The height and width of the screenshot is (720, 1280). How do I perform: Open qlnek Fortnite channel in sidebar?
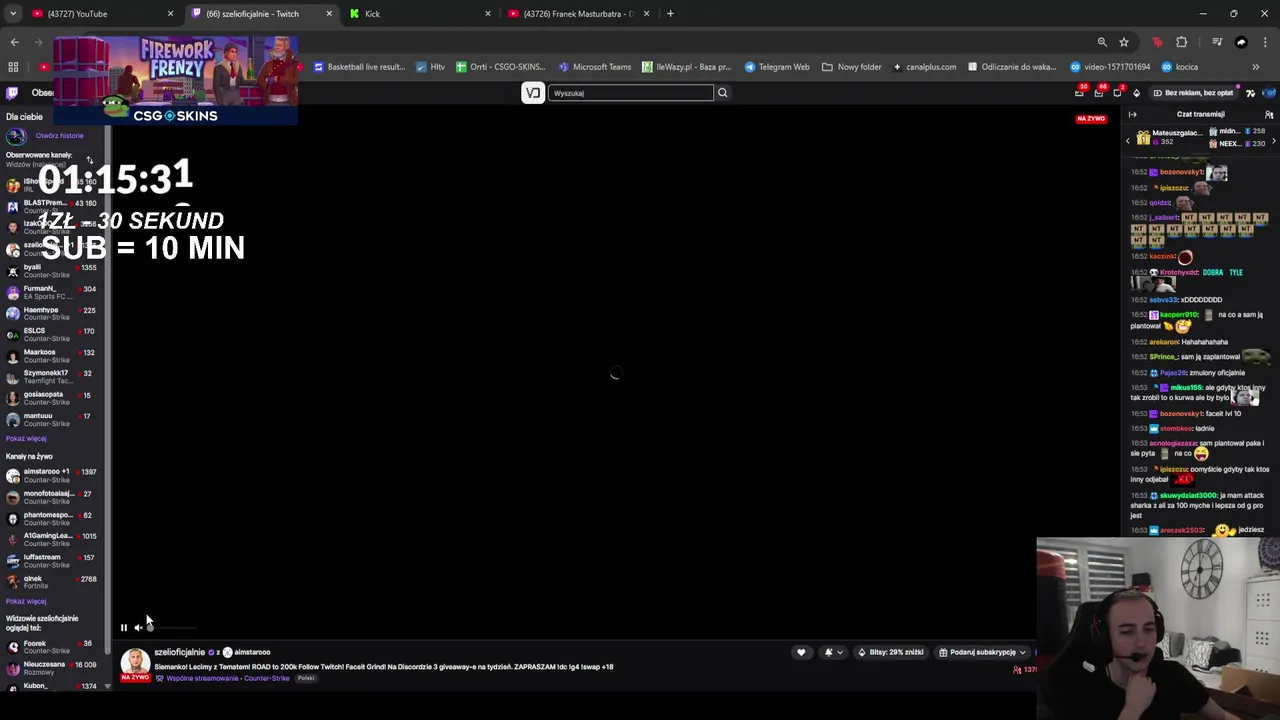tap(52, 582)
